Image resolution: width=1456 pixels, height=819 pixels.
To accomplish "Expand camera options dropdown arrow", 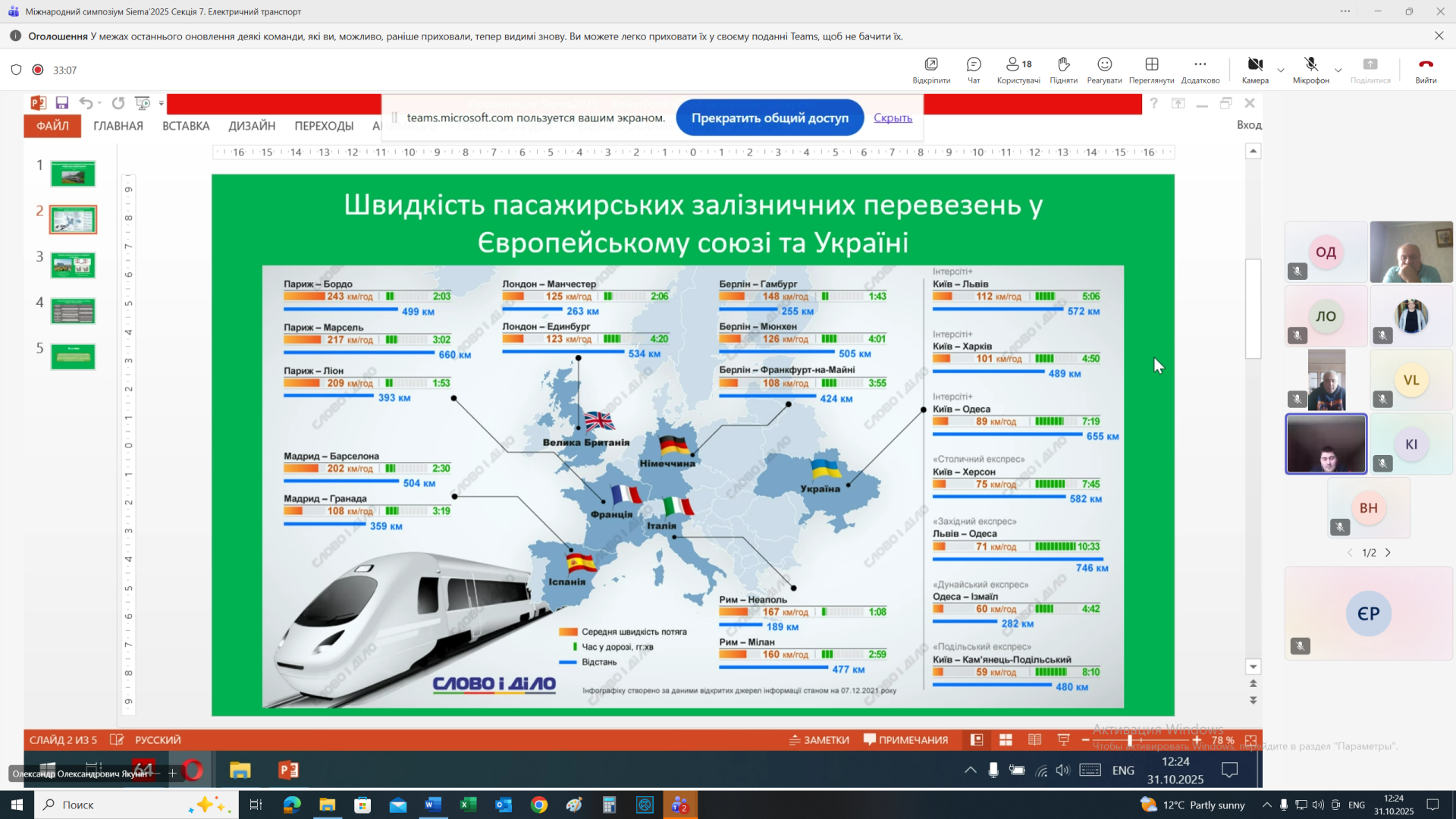I will click(x=1281, y=70).
